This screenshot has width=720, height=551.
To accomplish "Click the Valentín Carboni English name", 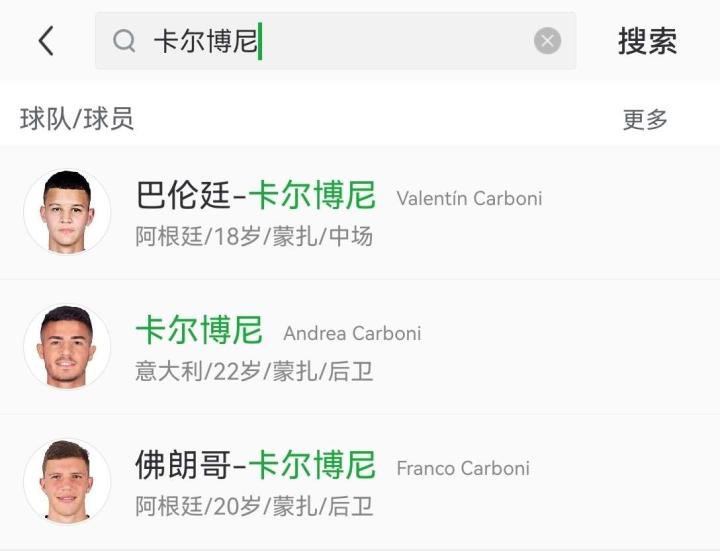I will pyautogui.click(x=469, y=198).
